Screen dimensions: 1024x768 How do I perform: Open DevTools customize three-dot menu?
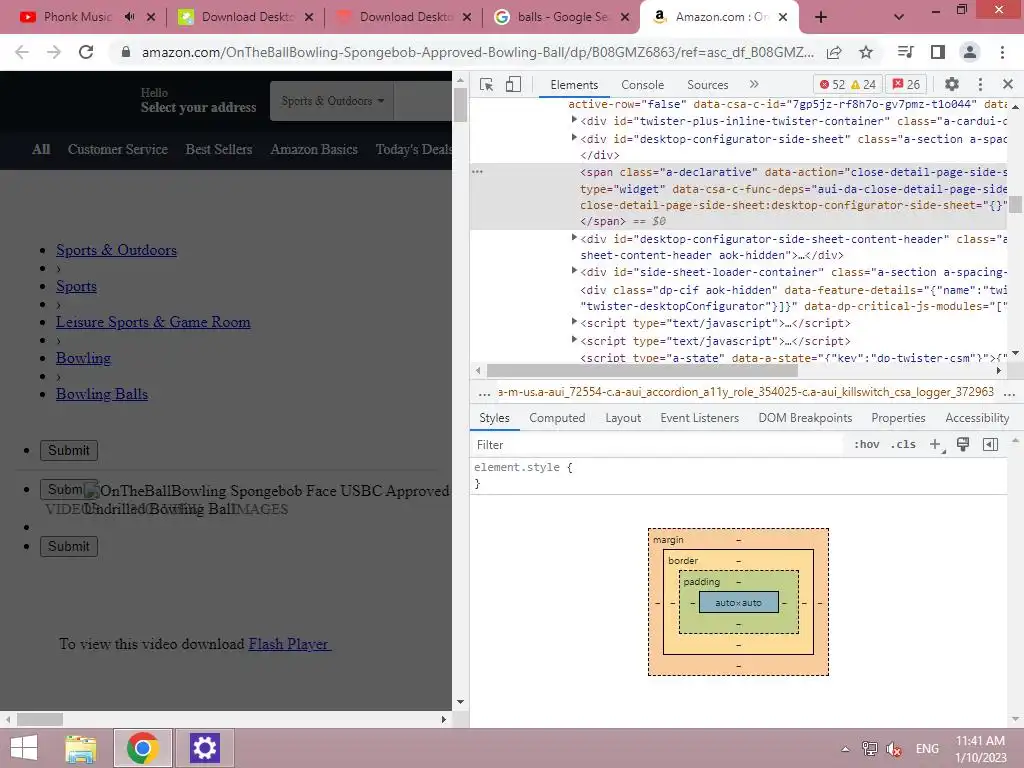click(980, 84)
